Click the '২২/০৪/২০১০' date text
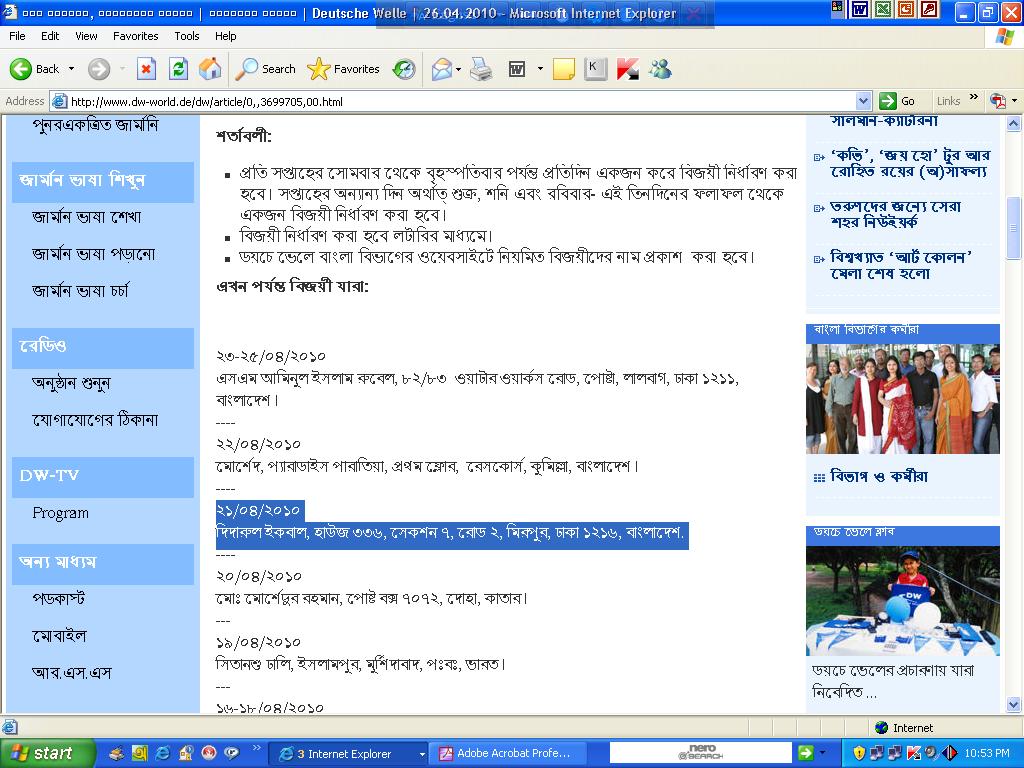 click(x=258, y=445)
